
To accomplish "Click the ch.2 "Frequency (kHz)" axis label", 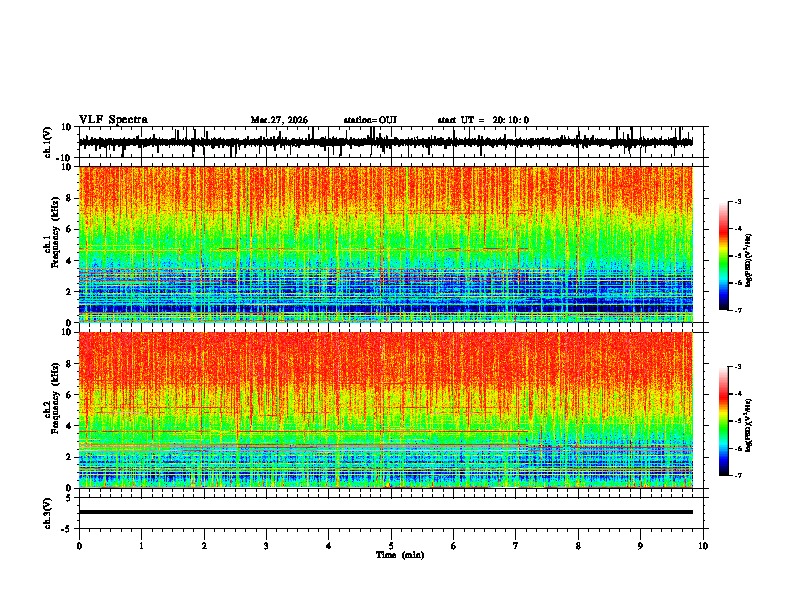I will [x=55, y=398].
